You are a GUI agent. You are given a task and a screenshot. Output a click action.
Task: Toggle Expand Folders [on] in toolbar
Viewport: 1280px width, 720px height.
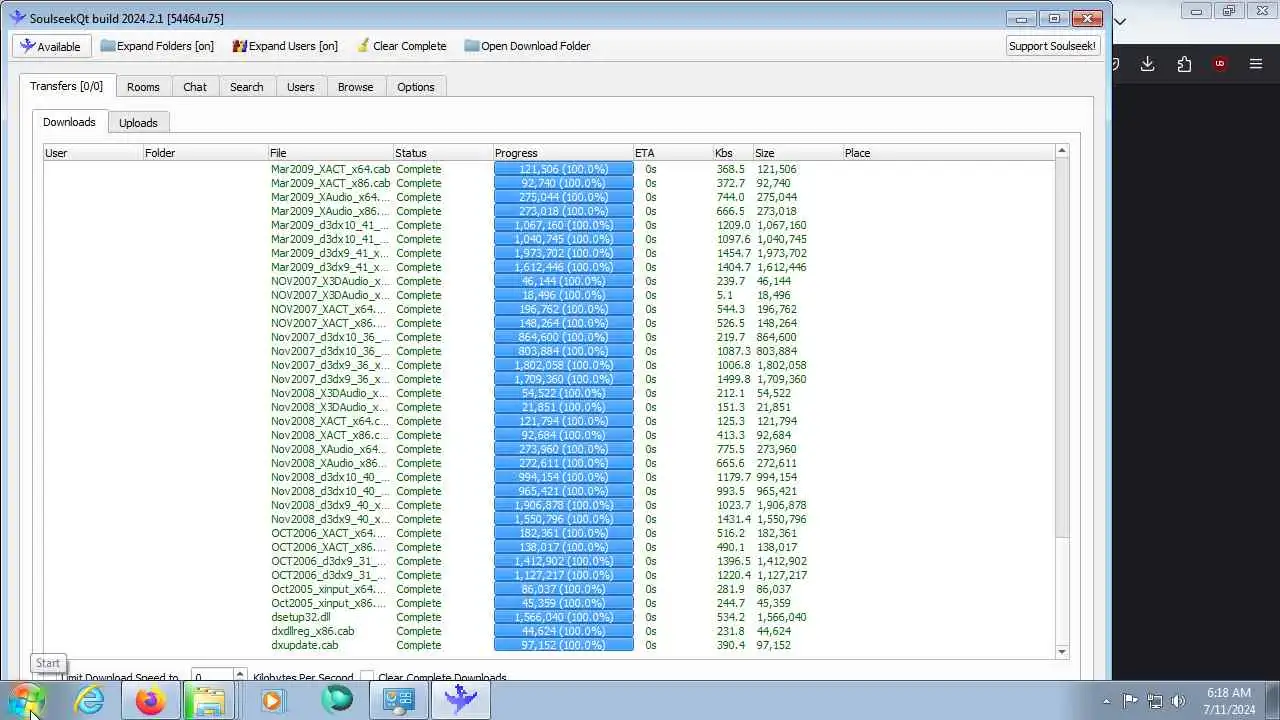pos(157,46)
